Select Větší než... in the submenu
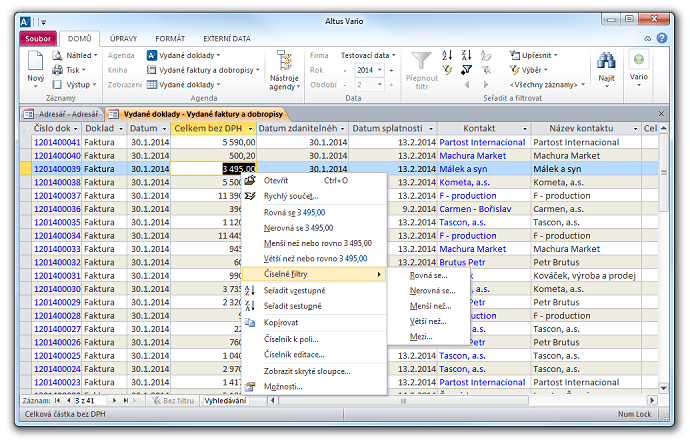The image size is (690, 442). coord(429,321)
